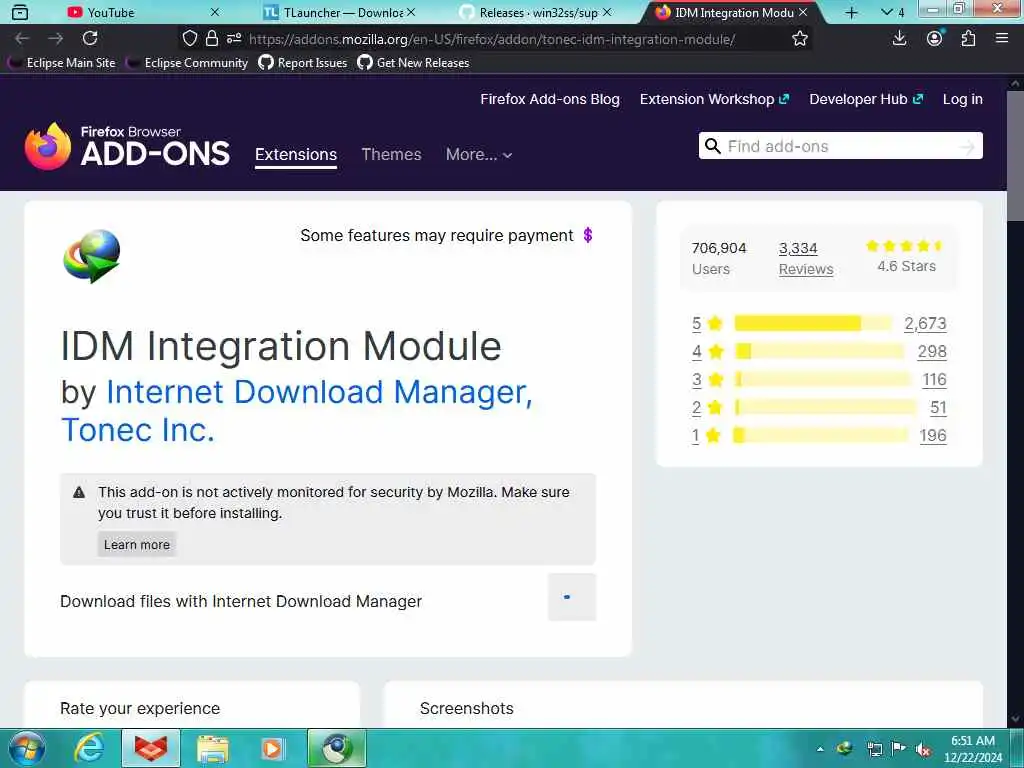Click the padlock site security icon
Image resolution: width=1024 pixels, height=768 pixels.
pos(212,39)
